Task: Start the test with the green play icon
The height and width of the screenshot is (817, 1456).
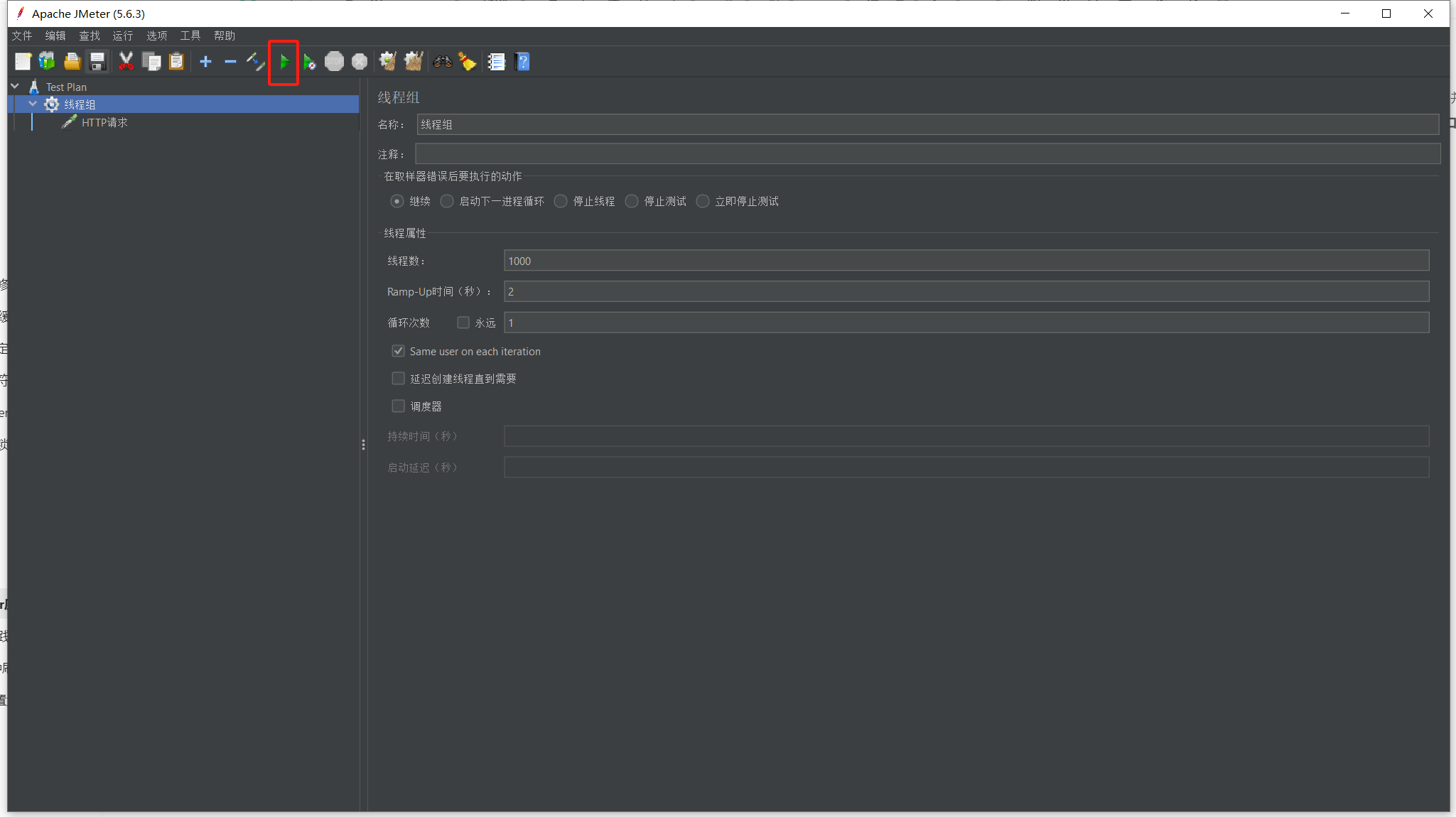Action: (x=284, y=62)
